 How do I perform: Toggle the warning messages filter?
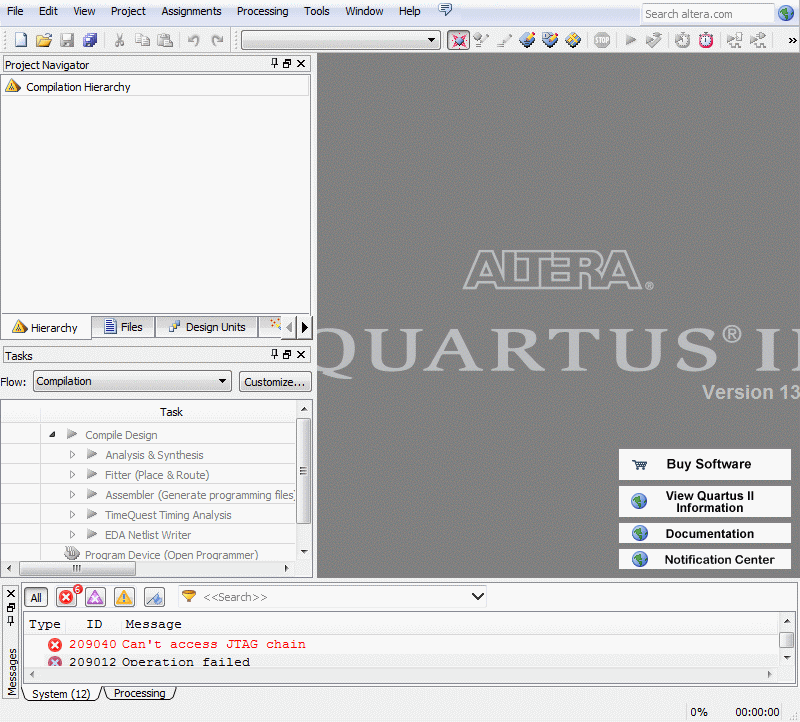[124, 597]
